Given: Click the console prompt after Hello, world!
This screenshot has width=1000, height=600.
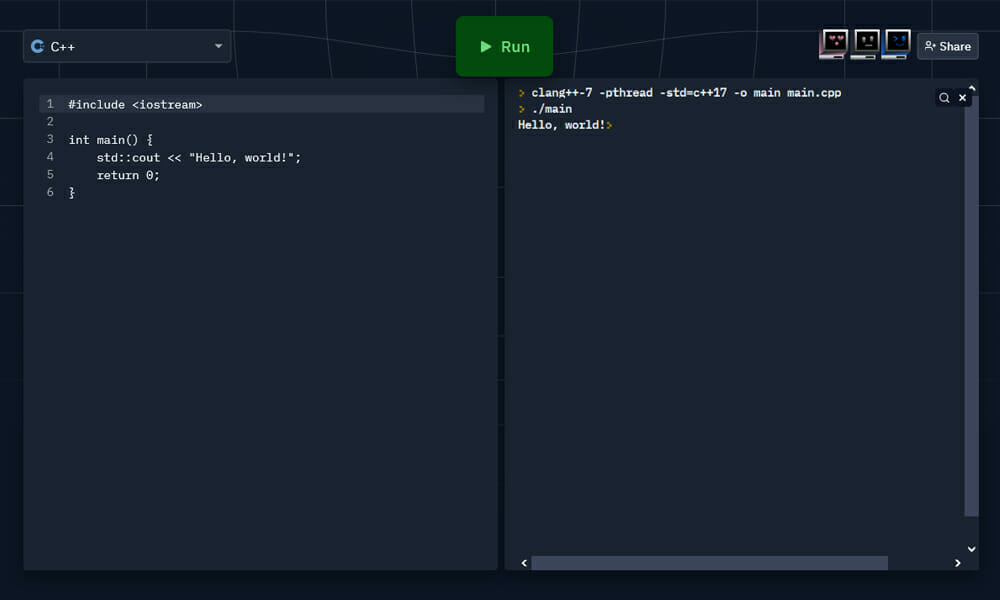Looking at the screenshot, I should click(x=609, y=126).
